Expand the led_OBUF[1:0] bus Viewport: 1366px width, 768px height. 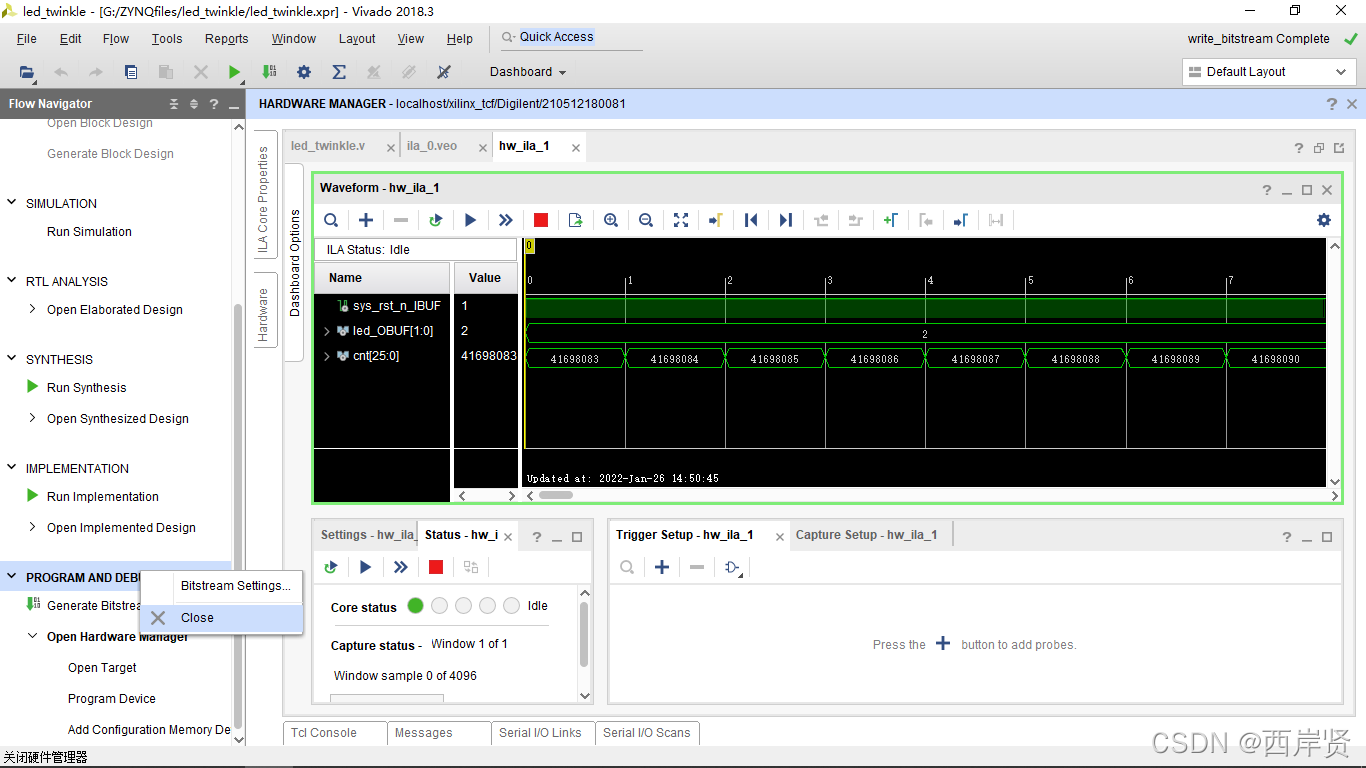coord(327,331)
